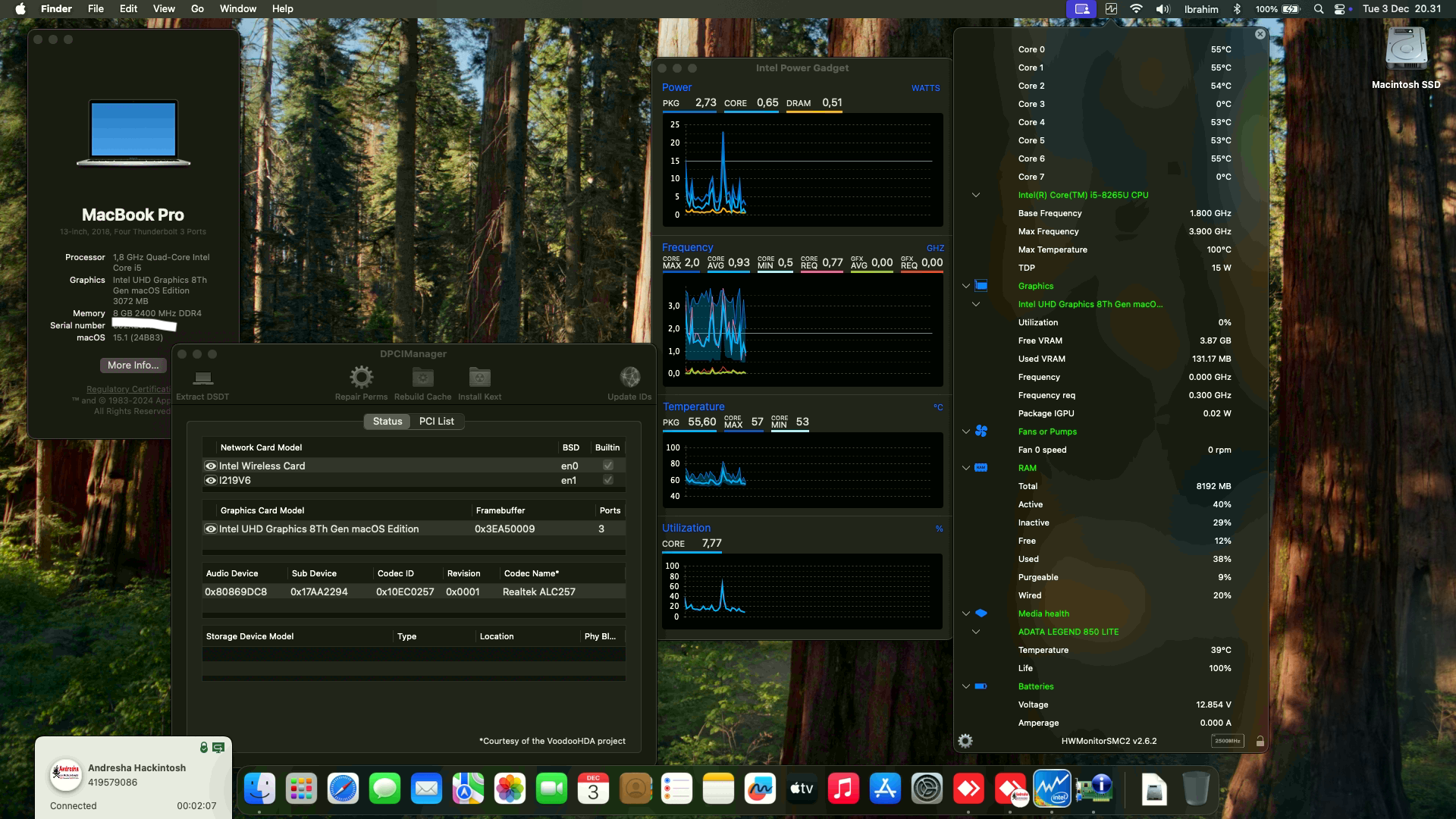Close the HWMonitorSMC2 popover
Screen dimensions: 1456x819
pos(1260,34)
